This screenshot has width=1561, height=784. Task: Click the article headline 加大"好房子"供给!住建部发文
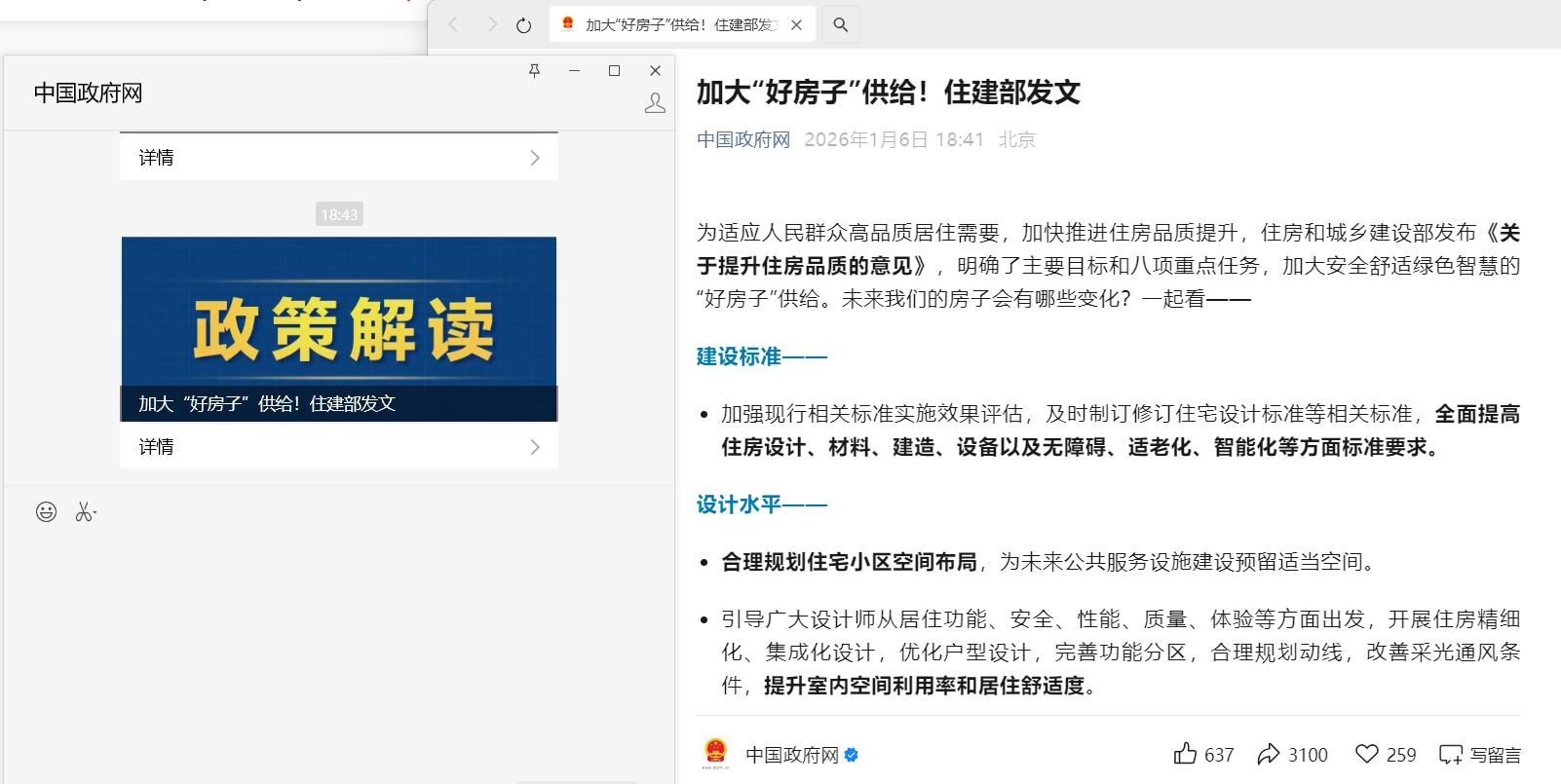[x=889, y=93]
